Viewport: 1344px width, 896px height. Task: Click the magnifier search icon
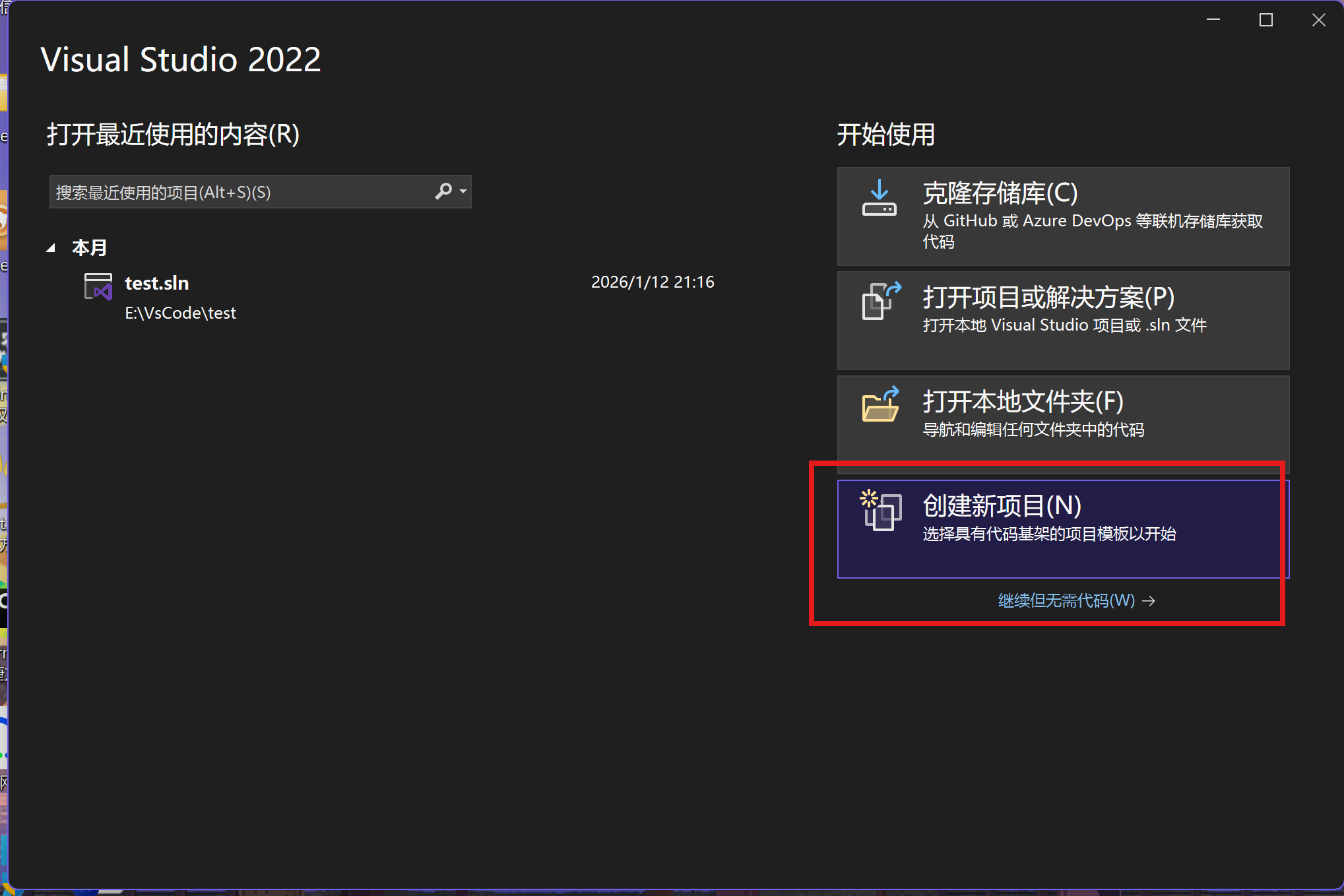point(443,191)
